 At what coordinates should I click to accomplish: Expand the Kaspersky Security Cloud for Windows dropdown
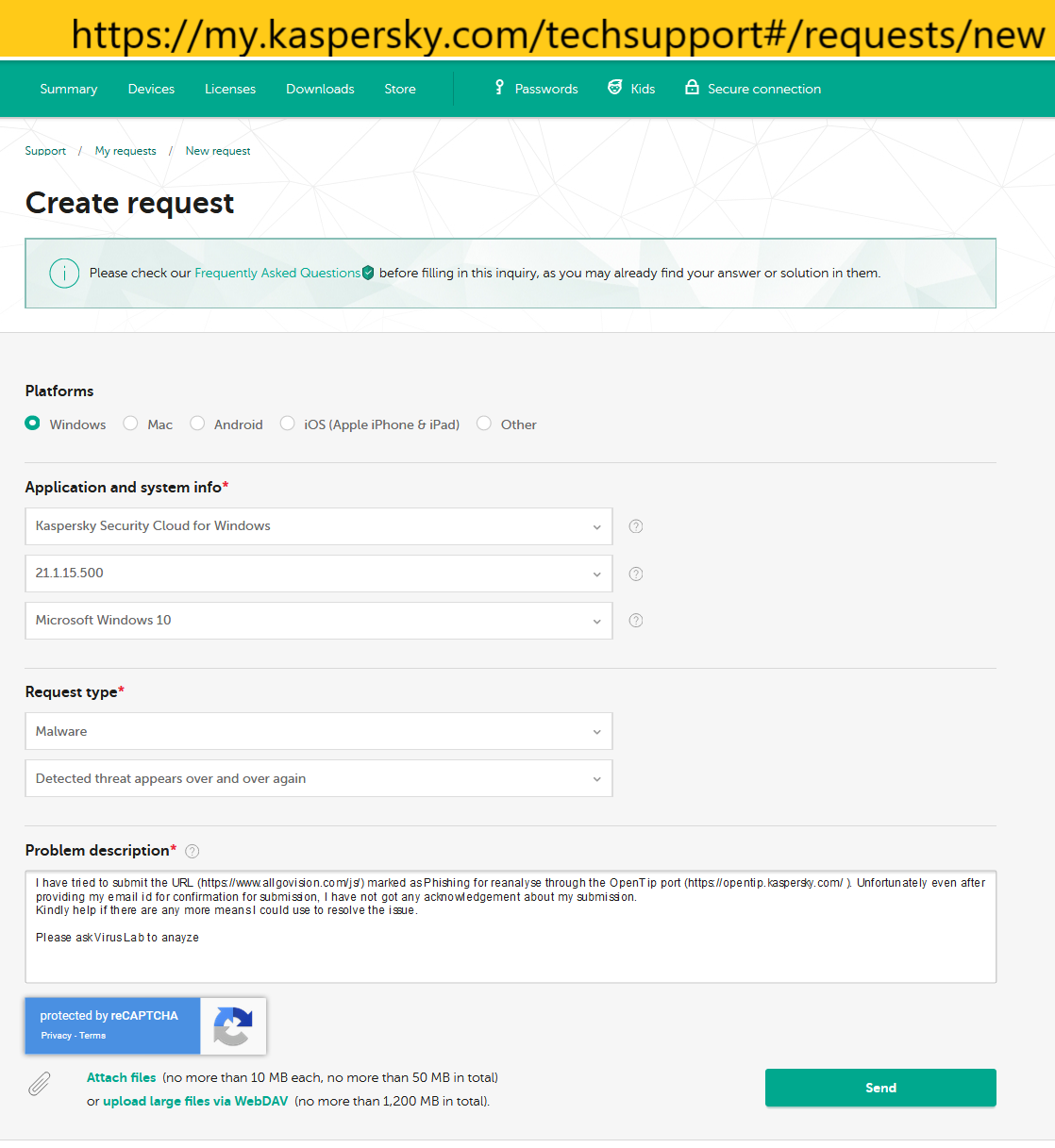pyautogui.click(x=319, y=526)
